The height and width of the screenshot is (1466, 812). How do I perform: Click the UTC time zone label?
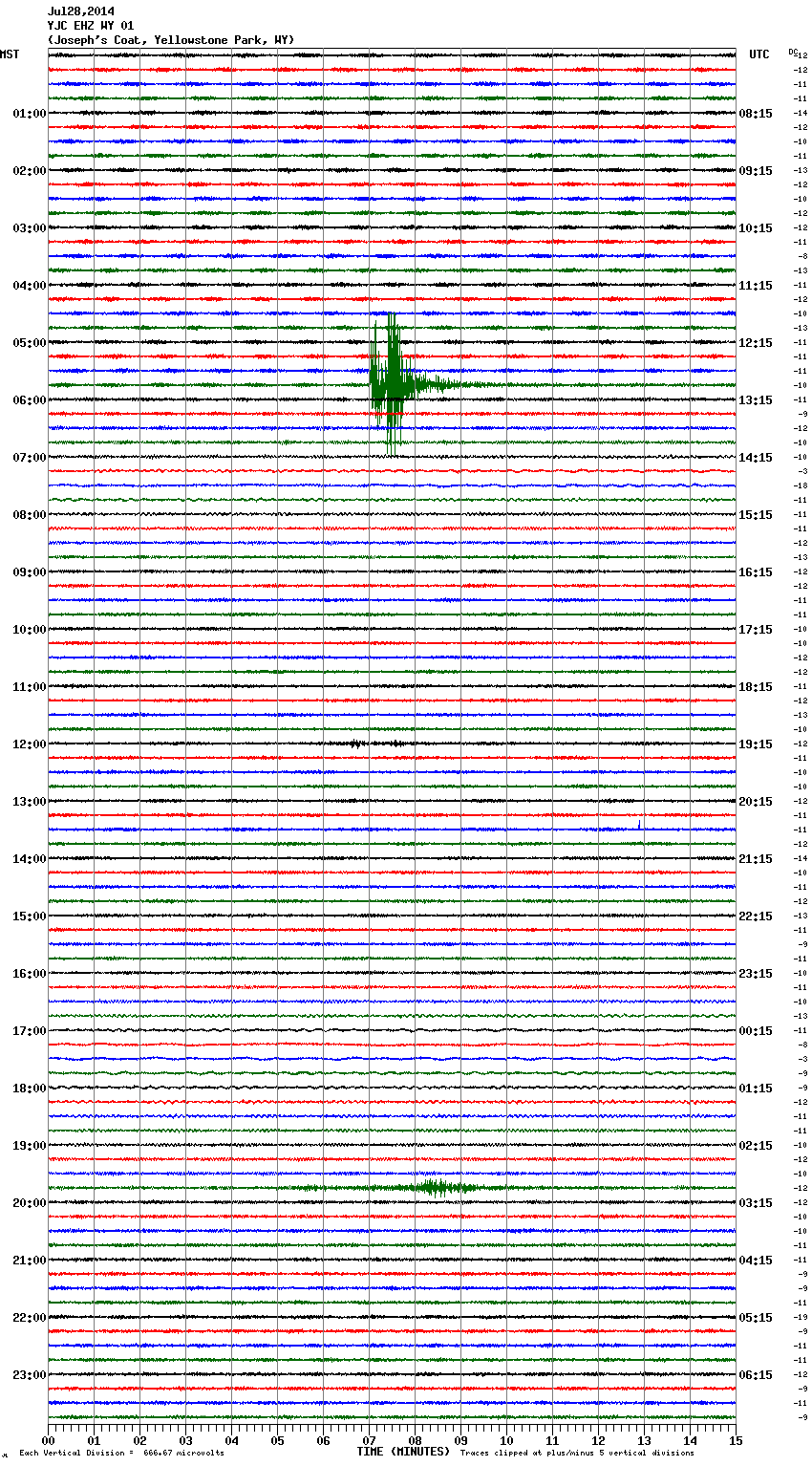click(x=759, y=54)
